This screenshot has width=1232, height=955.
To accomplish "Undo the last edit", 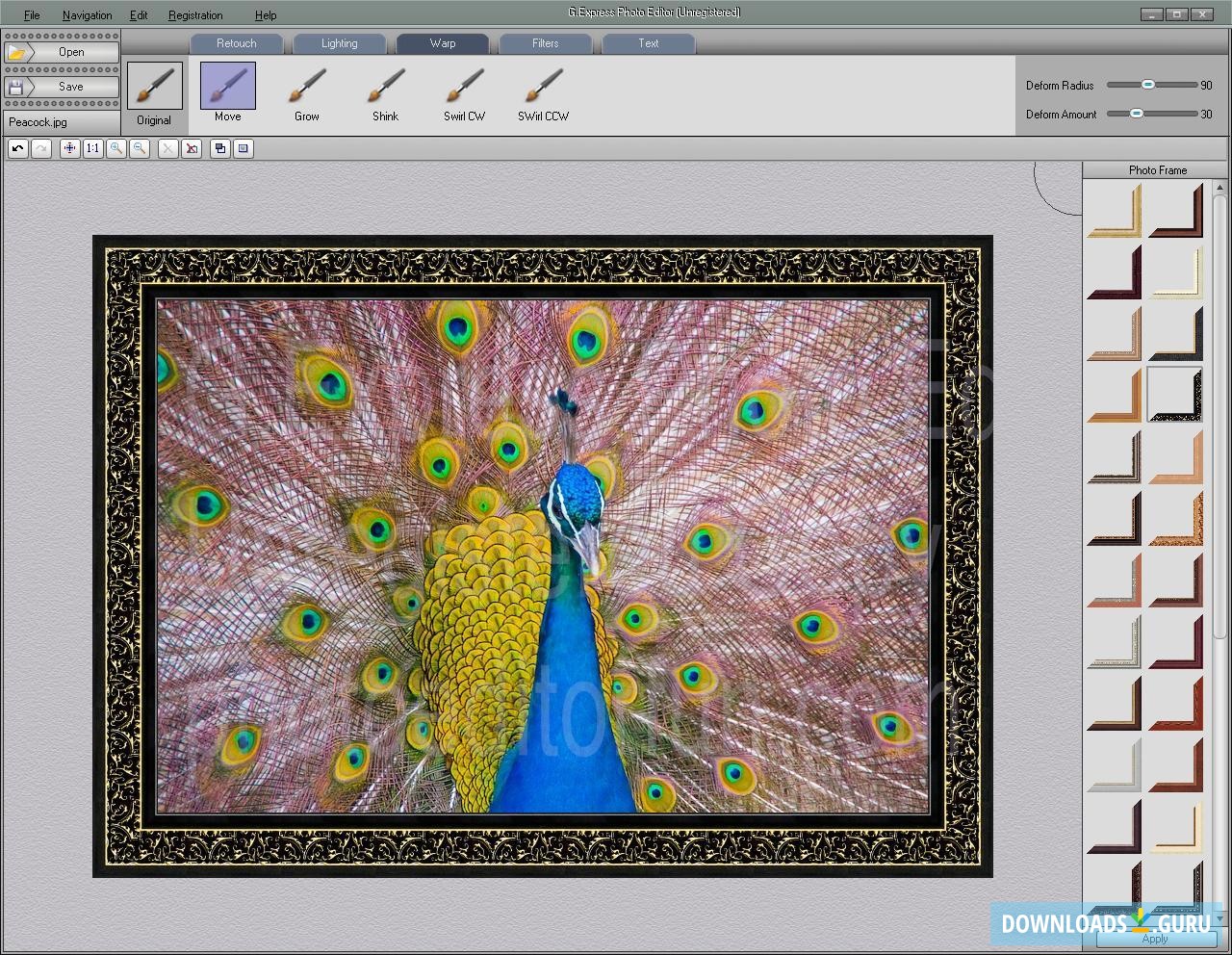I will [17, 148].
